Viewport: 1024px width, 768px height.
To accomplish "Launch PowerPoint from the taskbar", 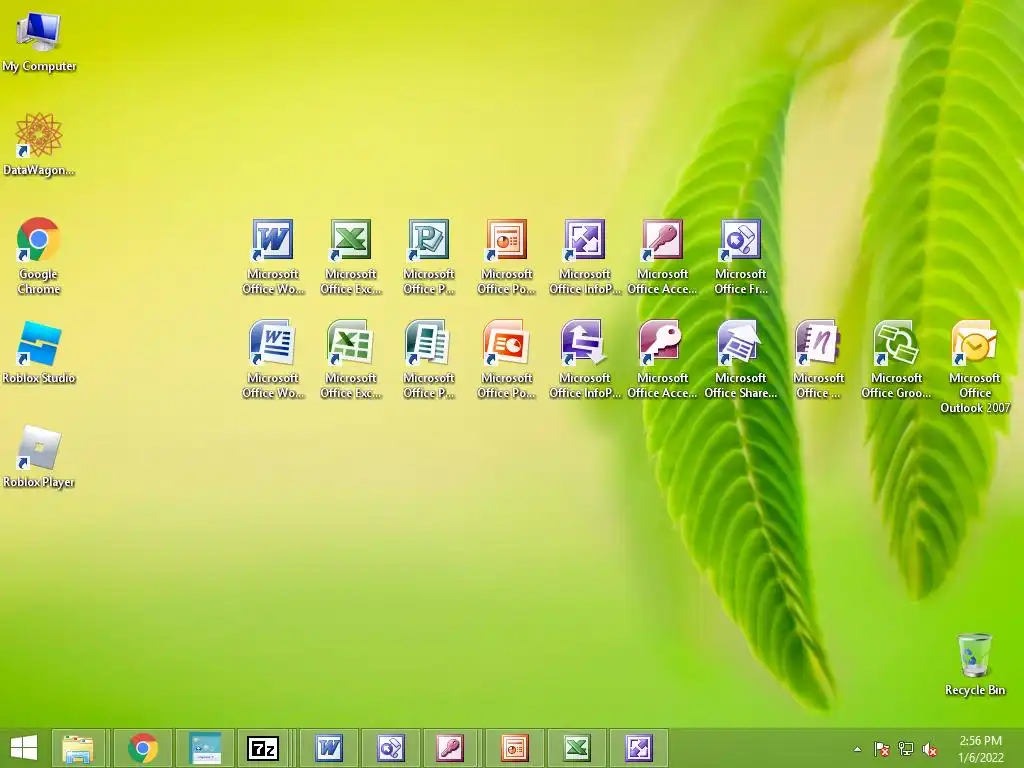I will tap(514, 748).
